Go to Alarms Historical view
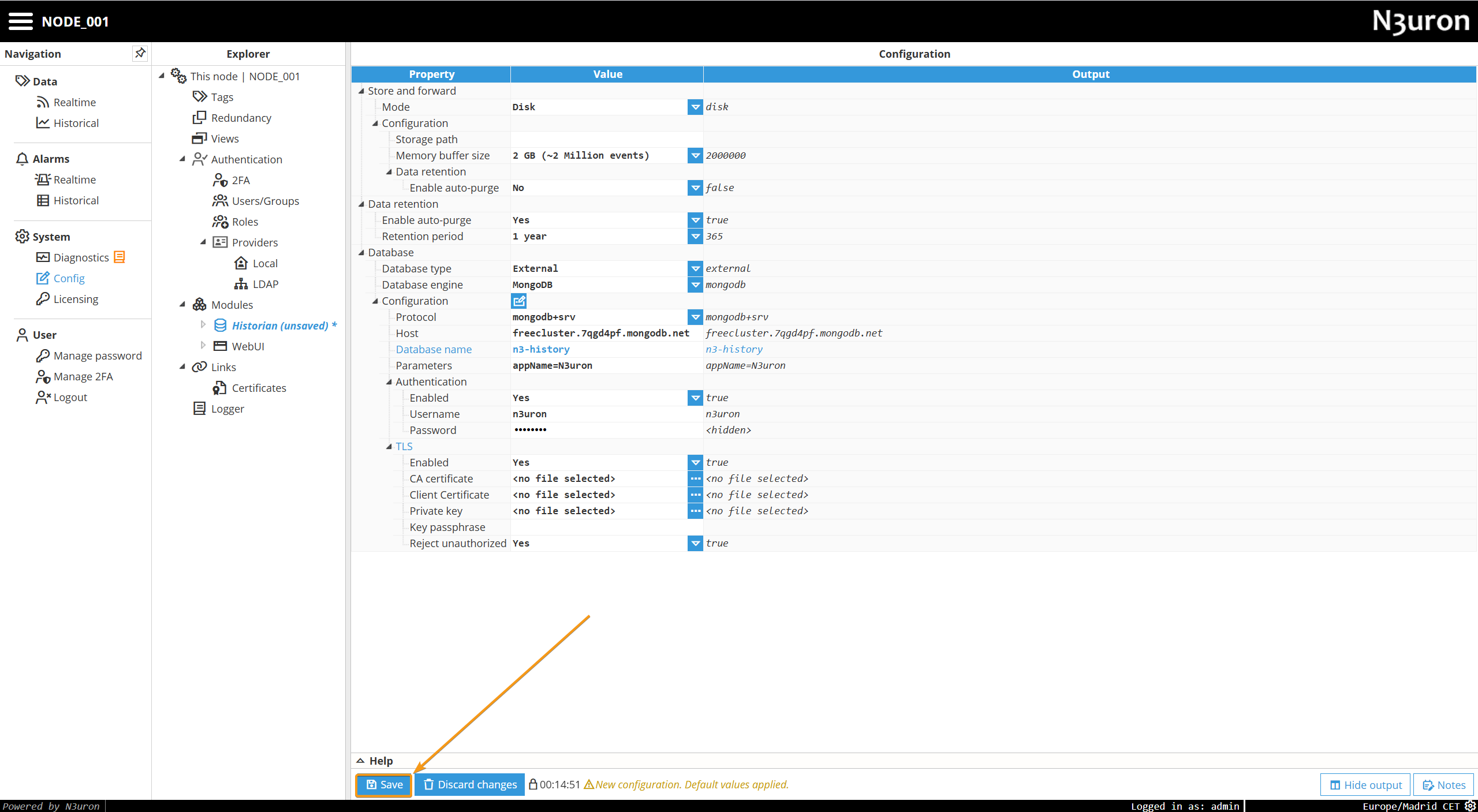1478x812 pixels. (76, 200)
